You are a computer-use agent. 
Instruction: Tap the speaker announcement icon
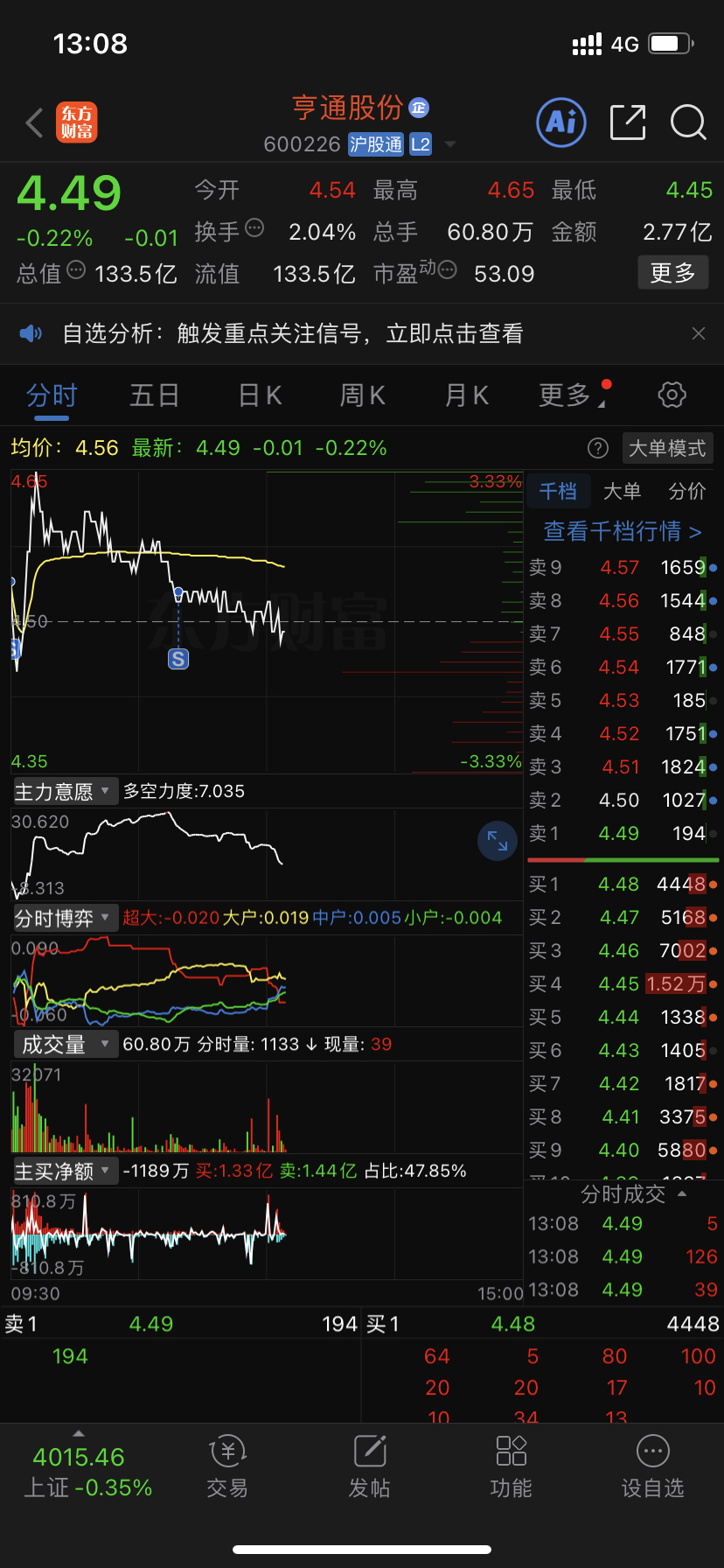pyautogui.click(x=31, y=333)
